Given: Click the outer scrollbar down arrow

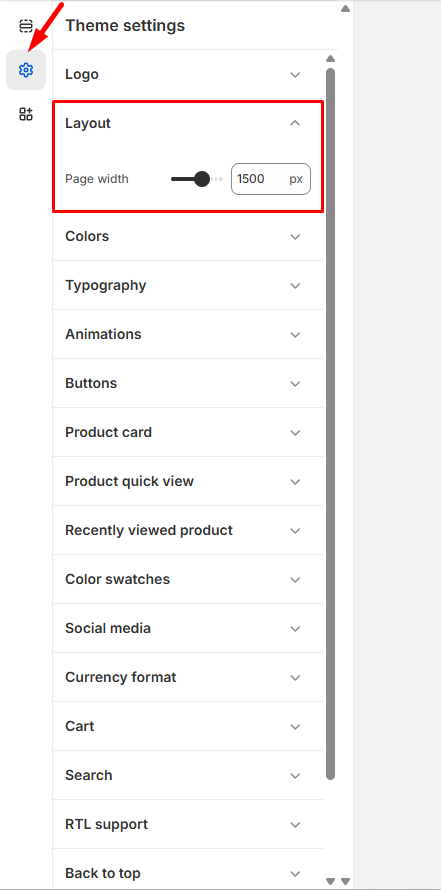Looking at the screenshot, I should [x=345, y=881].
